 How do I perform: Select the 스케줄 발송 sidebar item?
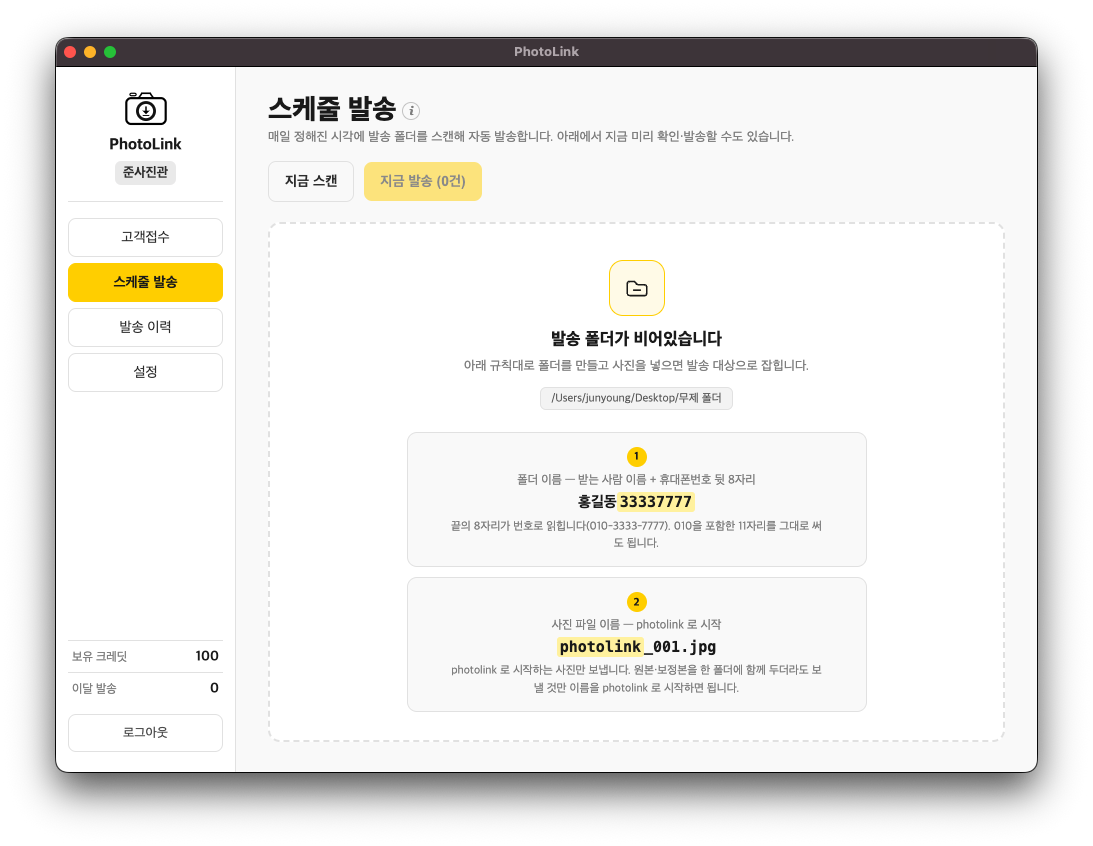tap(145, 282)
